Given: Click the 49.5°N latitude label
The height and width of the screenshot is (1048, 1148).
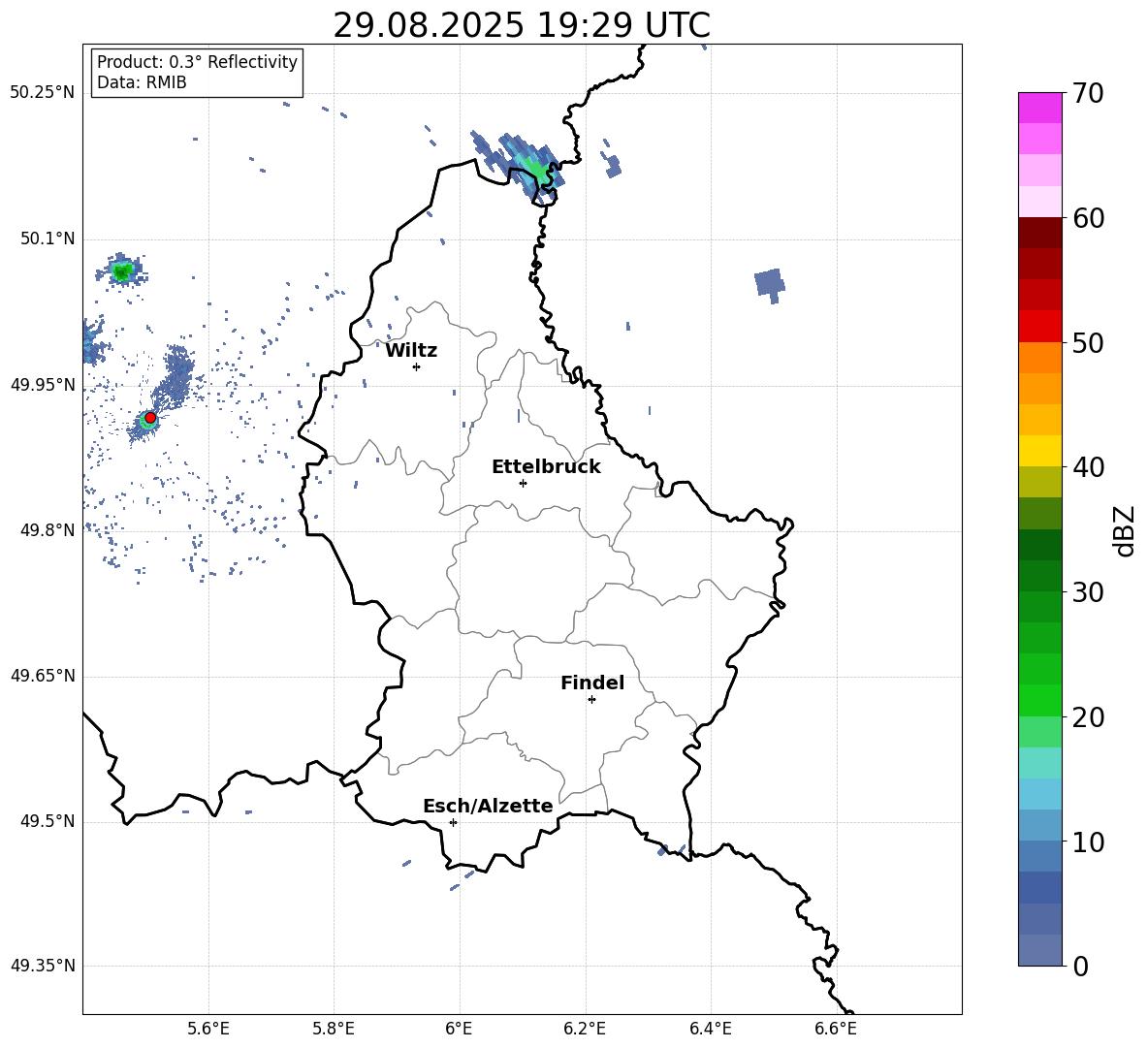Looking at the screenshot, I should 48,821.
